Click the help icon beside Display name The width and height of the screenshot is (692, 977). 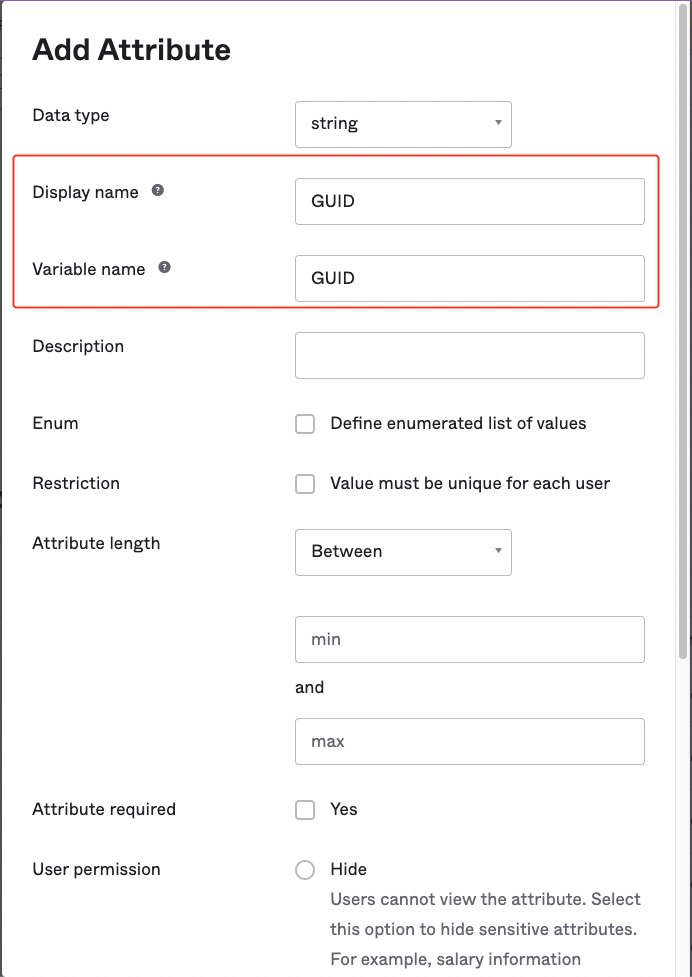[x=158, y=191]
